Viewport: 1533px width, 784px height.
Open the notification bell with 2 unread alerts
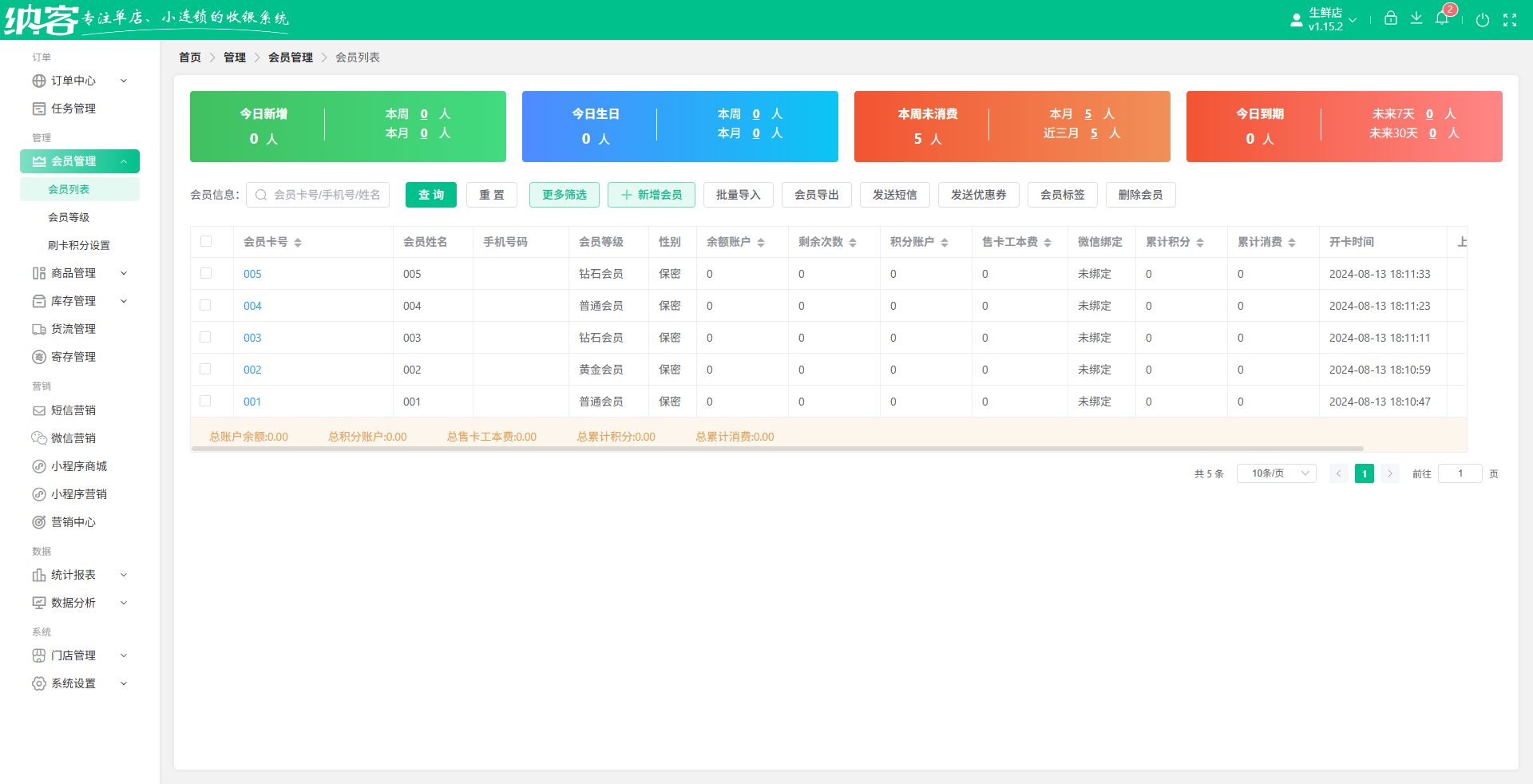pyautogui.click(x=1443, y=18)
